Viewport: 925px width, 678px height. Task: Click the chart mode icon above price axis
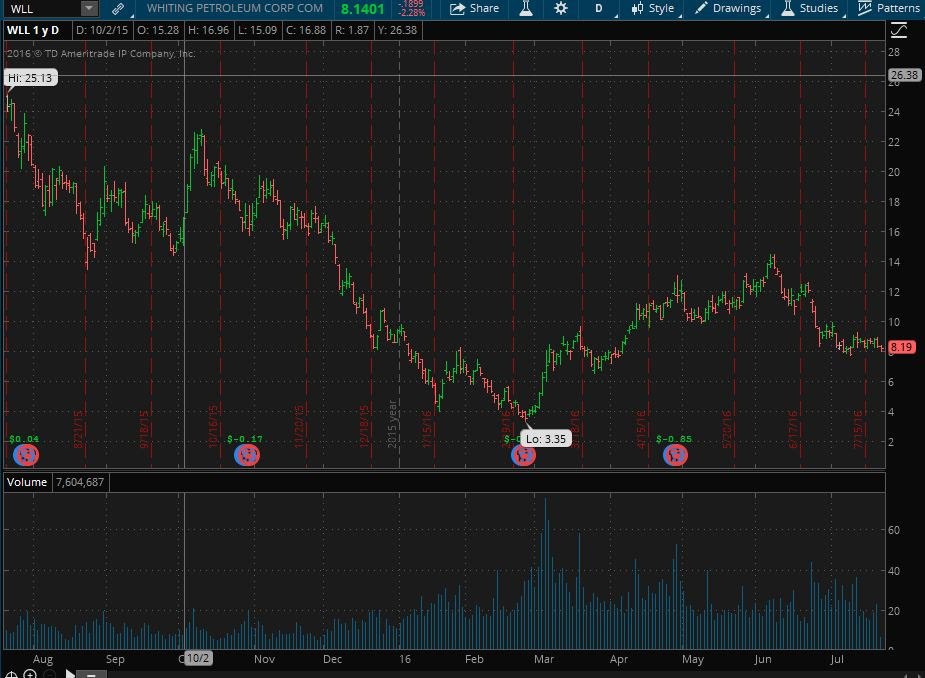897,30
